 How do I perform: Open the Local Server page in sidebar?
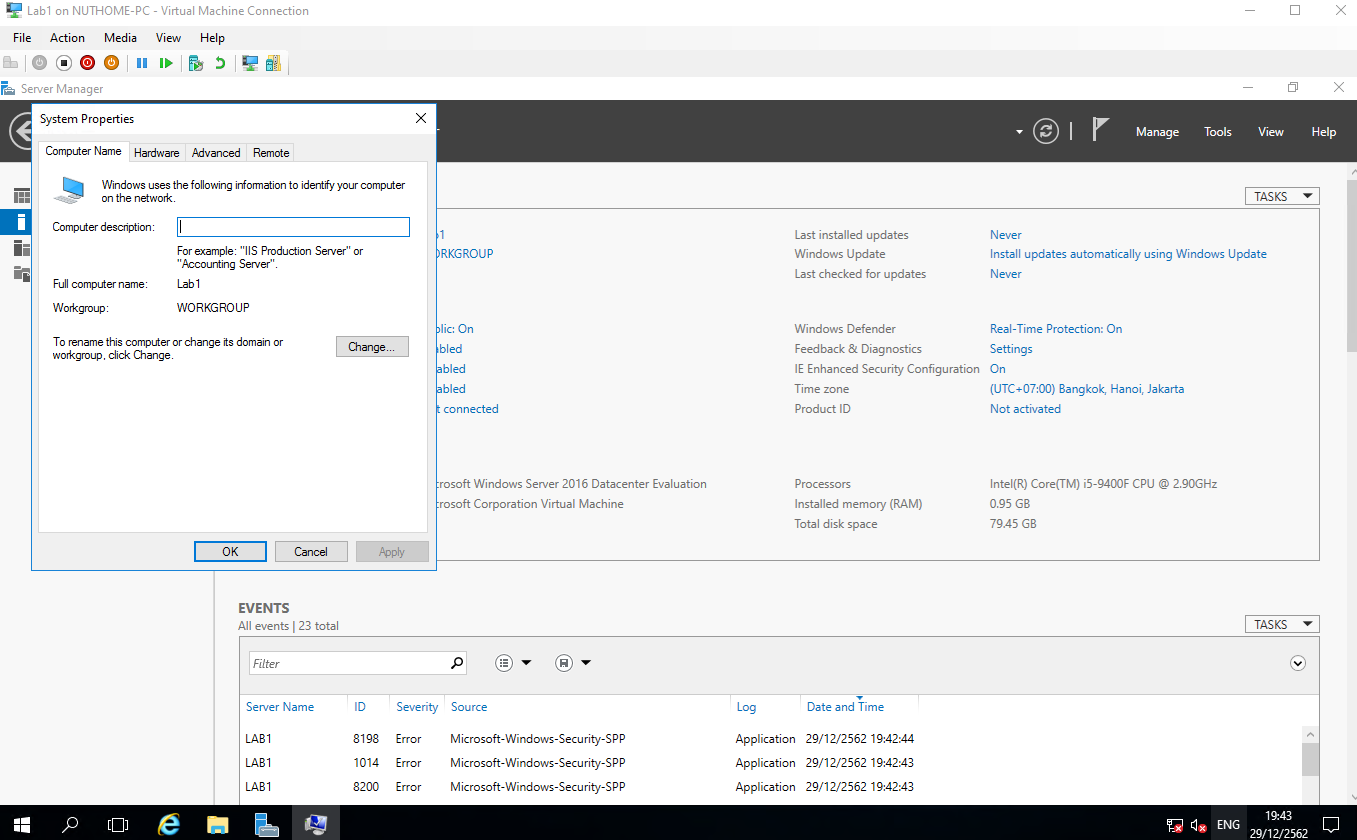click(x=21, y=221)
